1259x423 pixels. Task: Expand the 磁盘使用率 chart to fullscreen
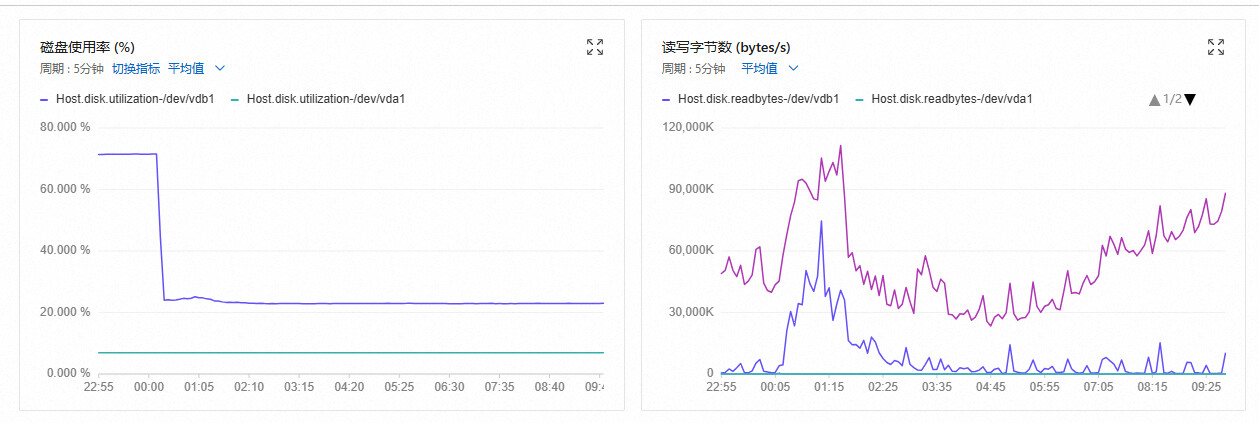tap(595, 47)
